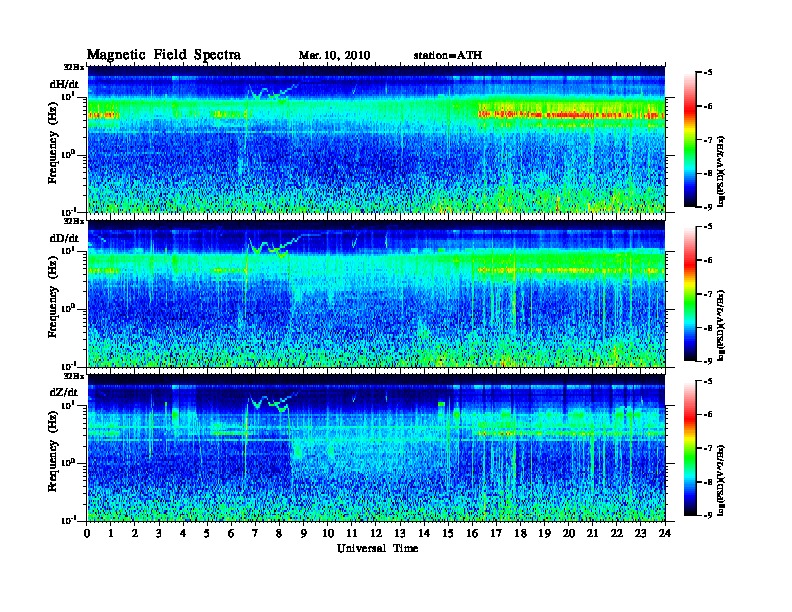Click hour label "10" on Universal Time axis
Viewport: 792px width, 612px height.
pos(328,533)
